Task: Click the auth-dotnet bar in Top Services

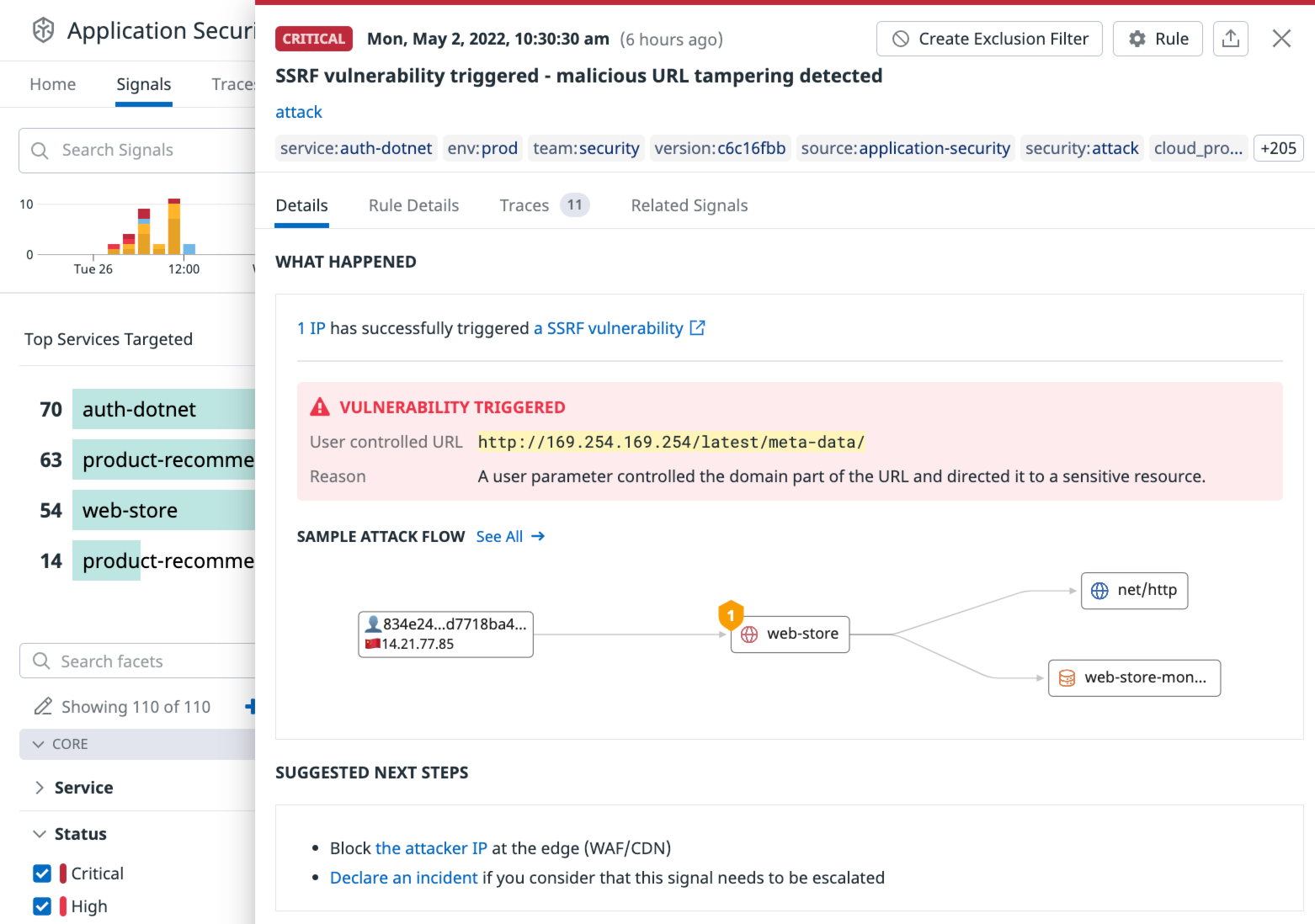Action: click(164, 409)
